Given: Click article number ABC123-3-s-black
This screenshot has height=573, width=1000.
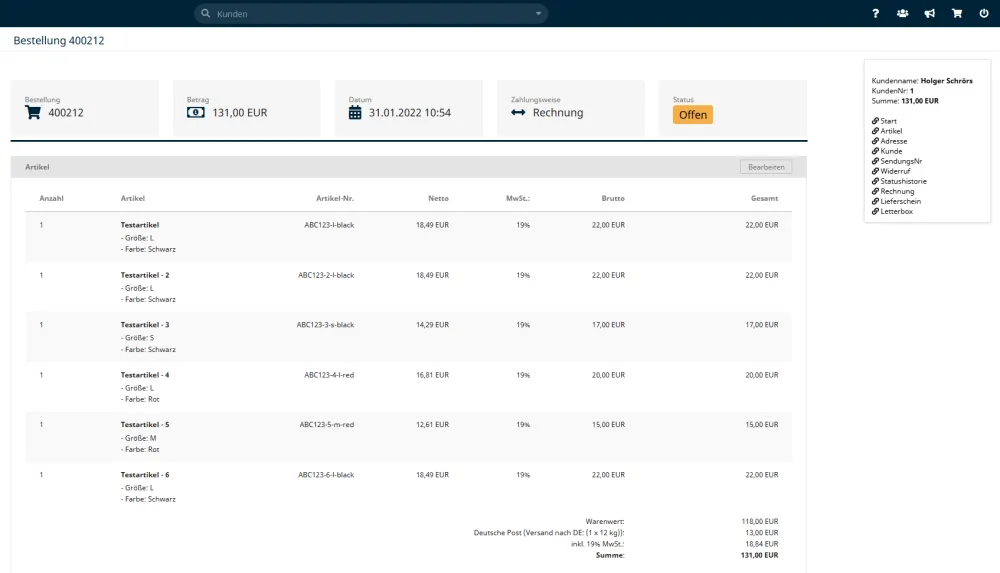Looking at the screenshot, I should [325, 325].
